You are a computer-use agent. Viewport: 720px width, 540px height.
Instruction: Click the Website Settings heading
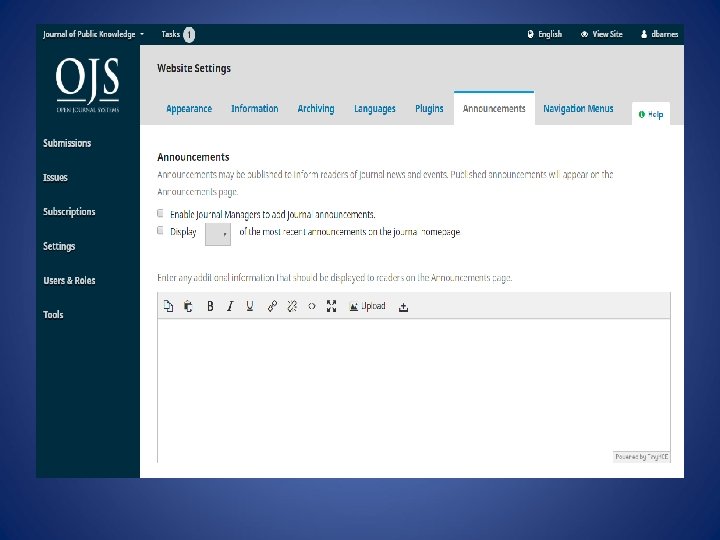click(194, 68)
